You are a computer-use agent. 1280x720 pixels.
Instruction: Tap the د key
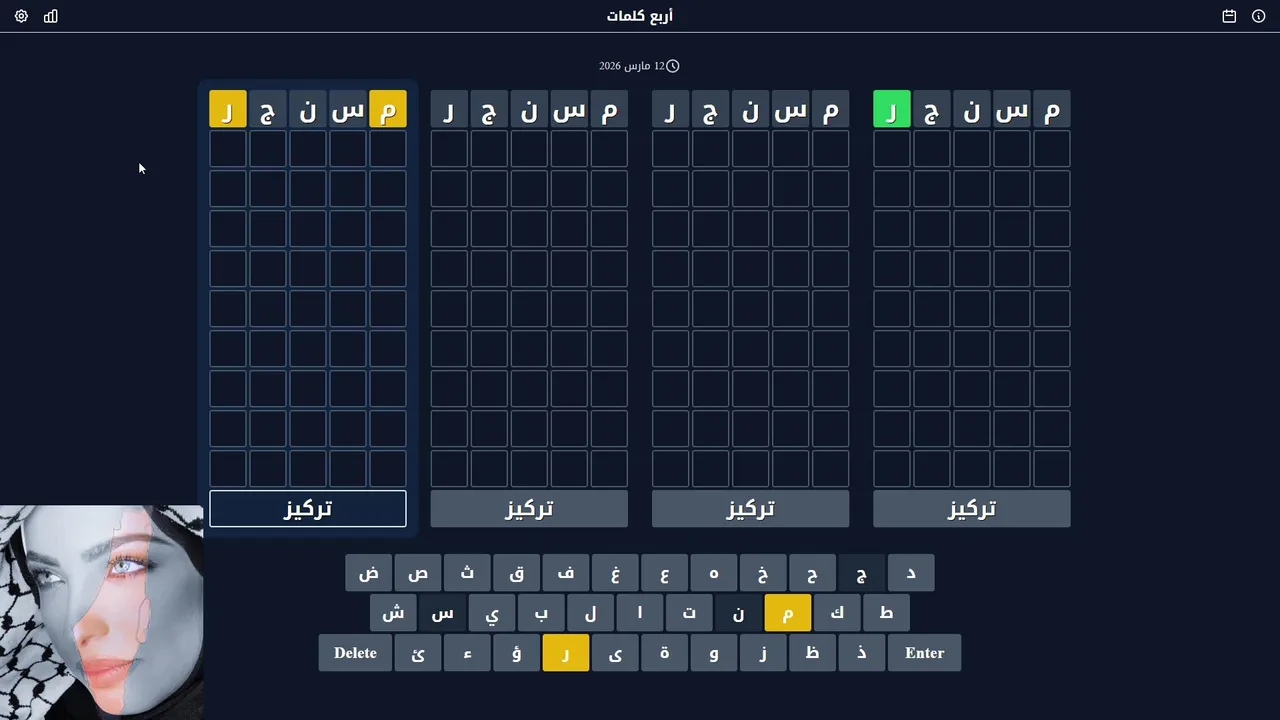coord(910,573)
